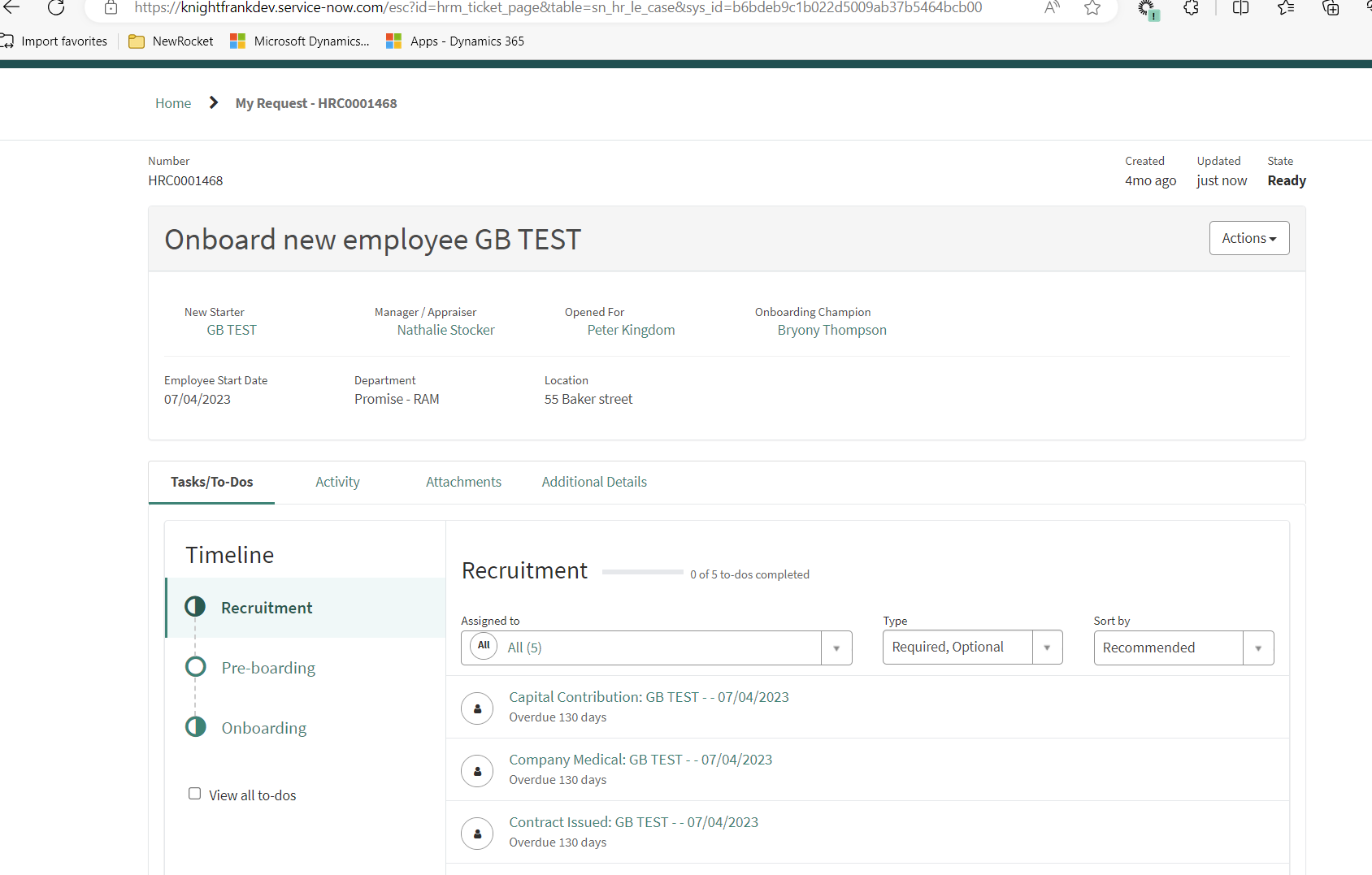Click the extension icon with green badge
This screenshot has height=875, width=1372.
click(x=1148, y=10)
